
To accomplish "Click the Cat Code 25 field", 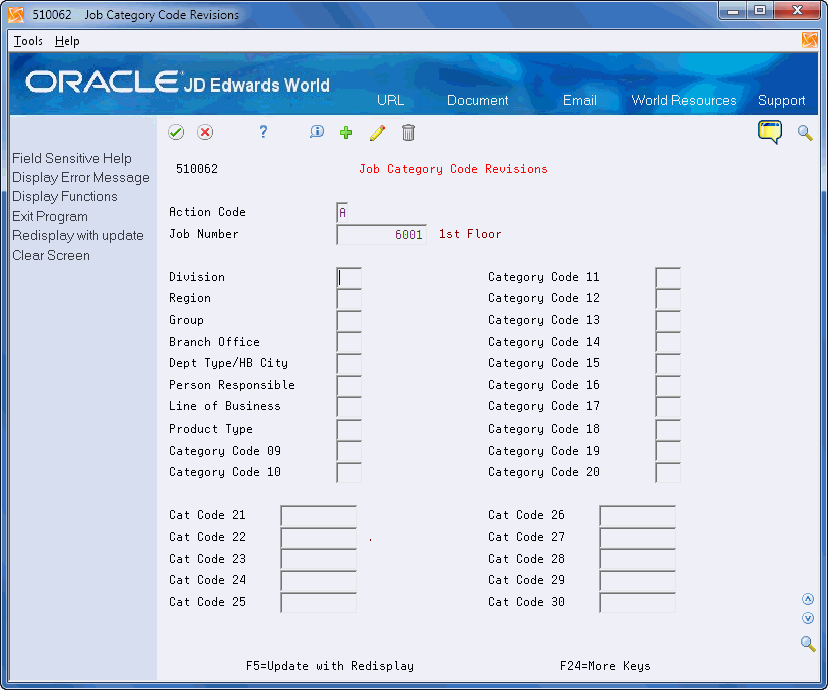I will click(x=318, y=602).
